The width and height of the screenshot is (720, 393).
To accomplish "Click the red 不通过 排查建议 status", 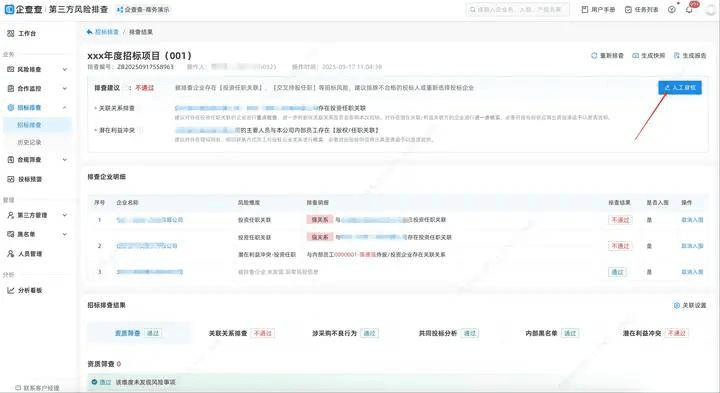I will (145, 88).
